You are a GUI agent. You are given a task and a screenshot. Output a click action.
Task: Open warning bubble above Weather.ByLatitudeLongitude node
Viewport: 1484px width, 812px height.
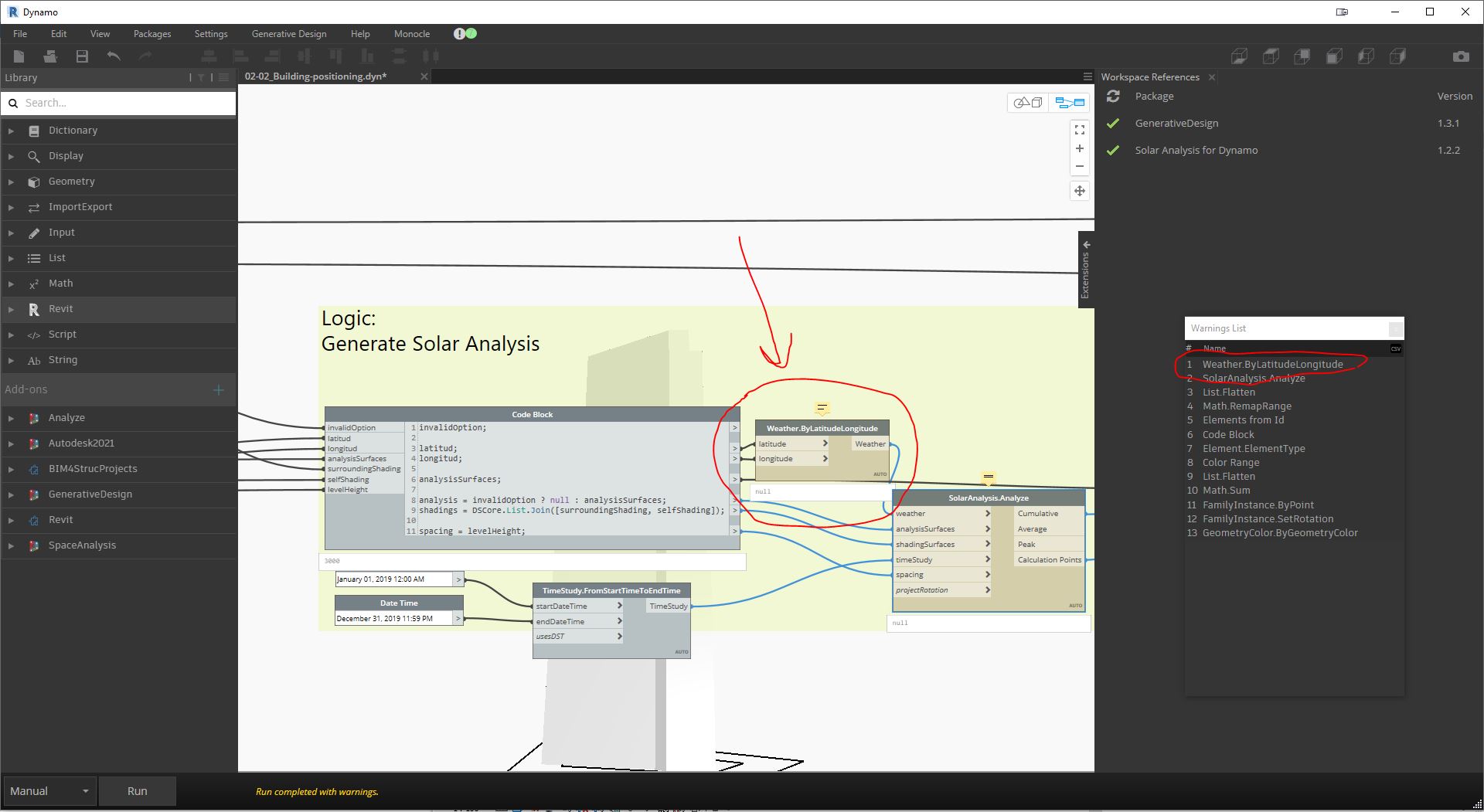click(x=822, y=408)
